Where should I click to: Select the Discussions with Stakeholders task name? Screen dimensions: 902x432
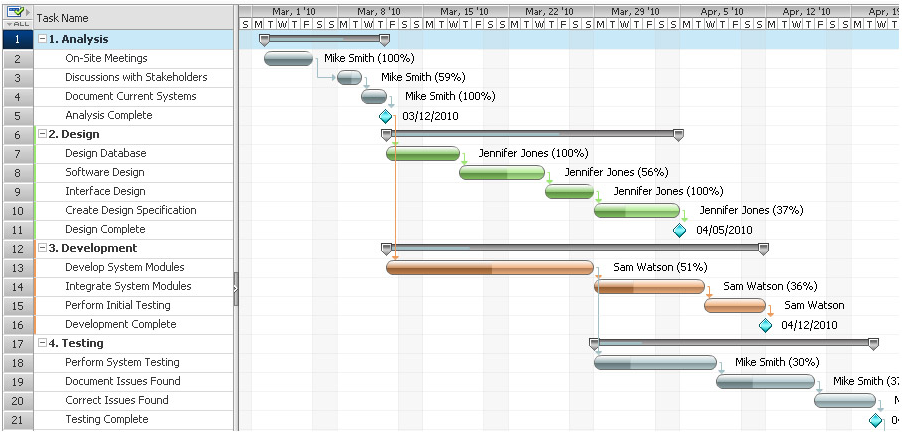[136, 77]
